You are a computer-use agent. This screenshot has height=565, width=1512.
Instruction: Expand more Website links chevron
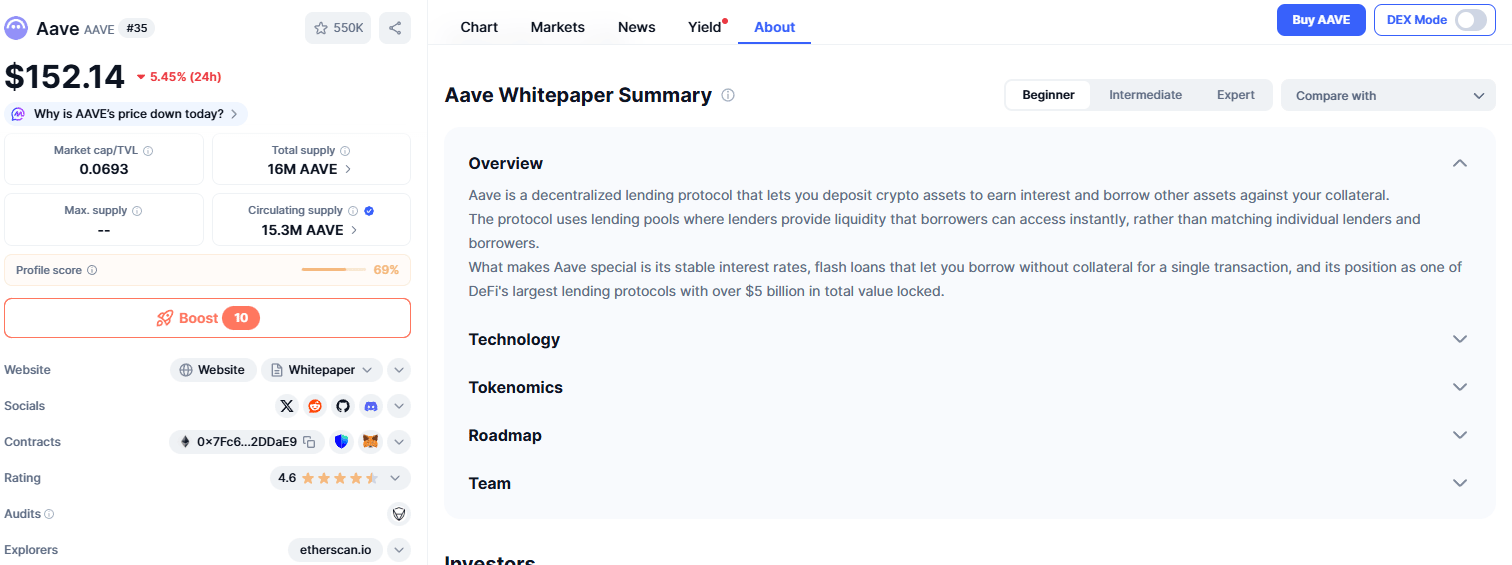tap(399, 370)
